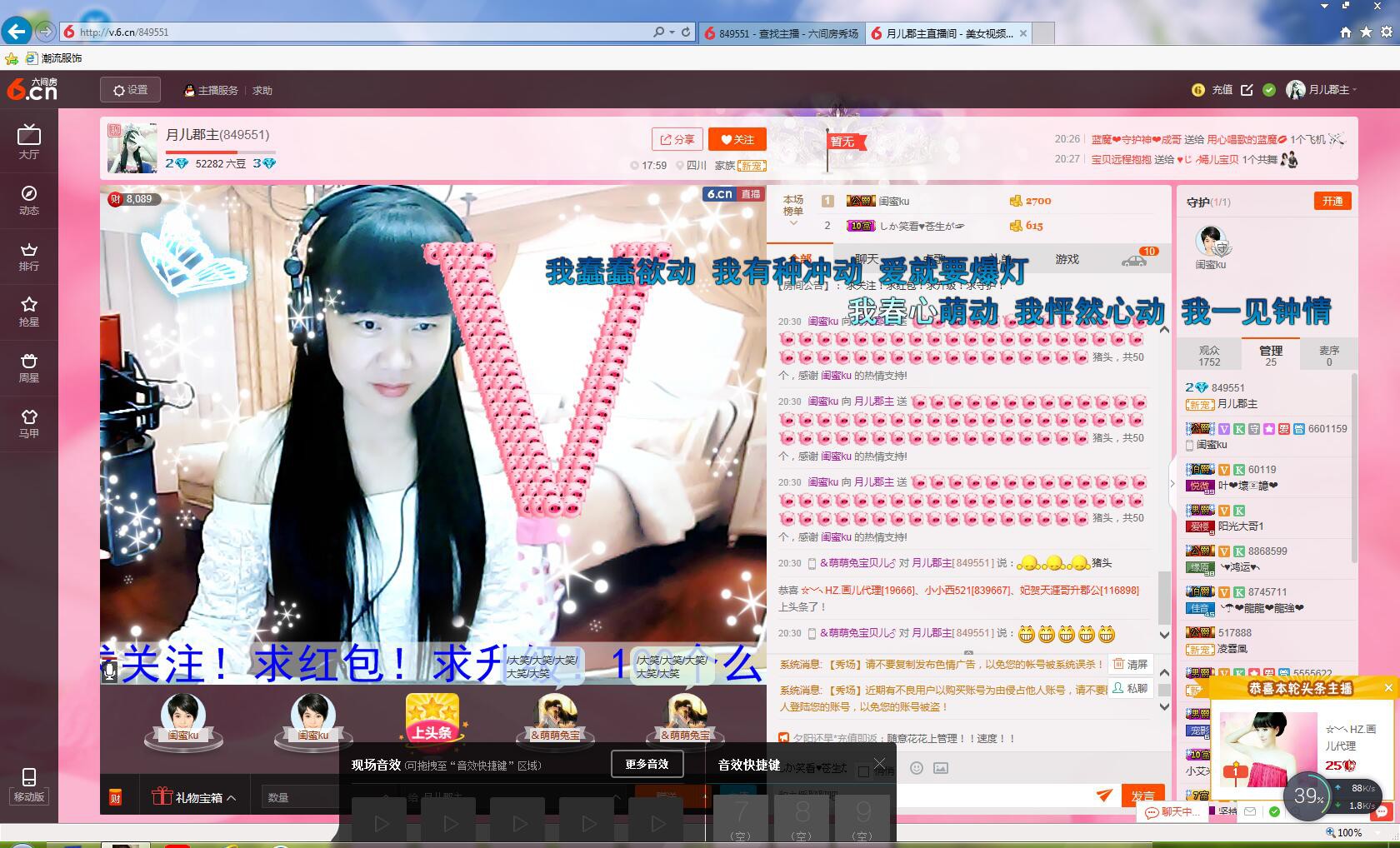This screenshot has height=848, width=1400.
Task: Switch to the 麦序 0 tab
Action: click(x=1329, y=356)
